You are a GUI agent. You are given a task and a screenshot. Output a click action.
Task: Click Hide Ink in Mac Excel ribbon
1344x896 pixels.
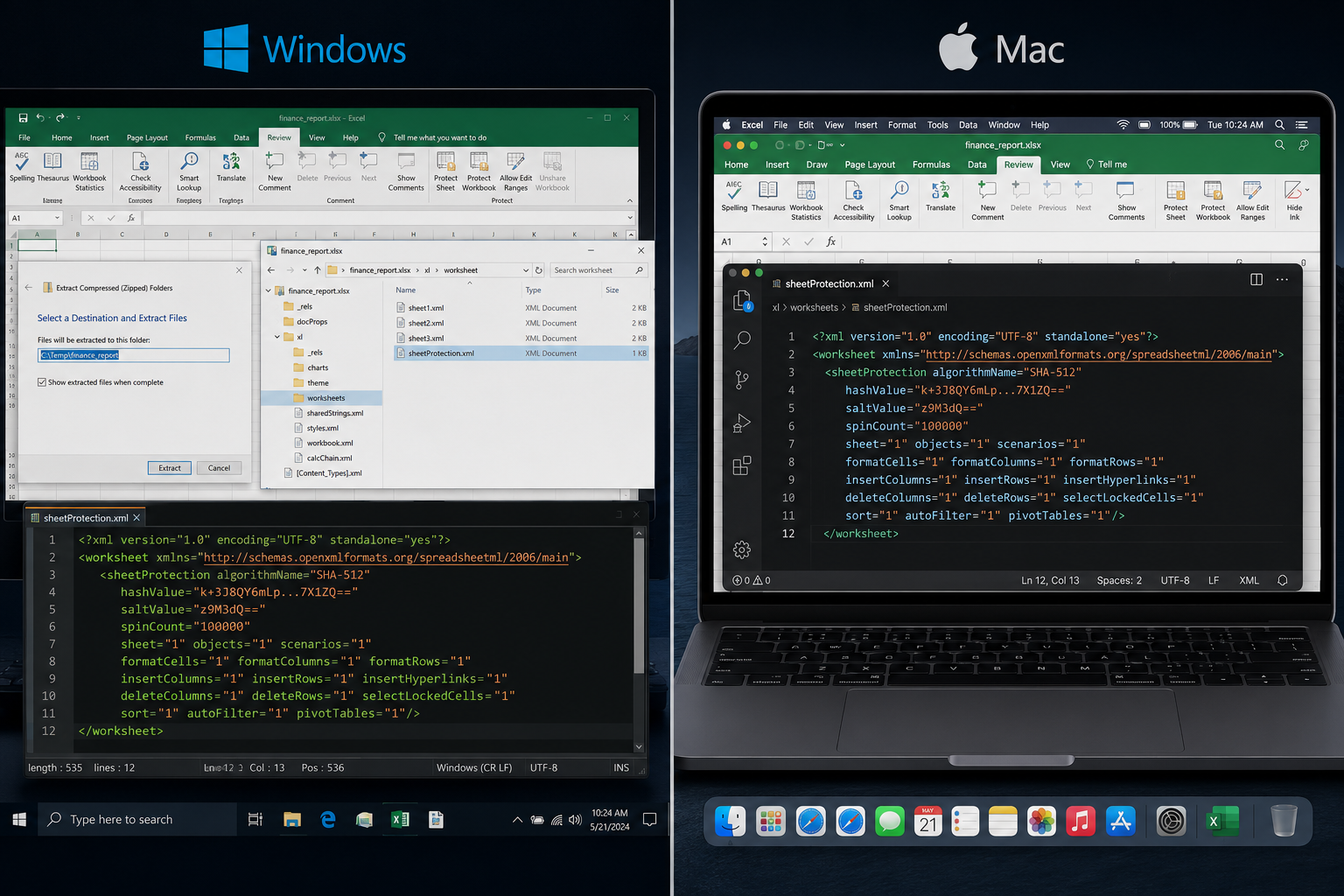[x=1294, y=201]
